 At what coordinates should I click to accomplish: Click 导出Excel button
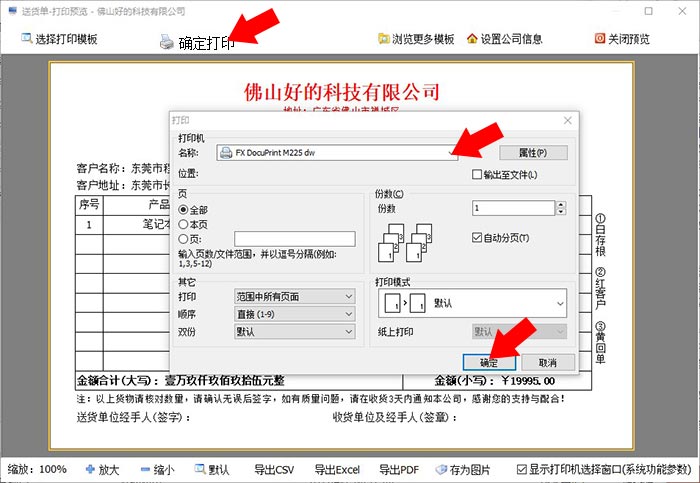tap(337, 470)
